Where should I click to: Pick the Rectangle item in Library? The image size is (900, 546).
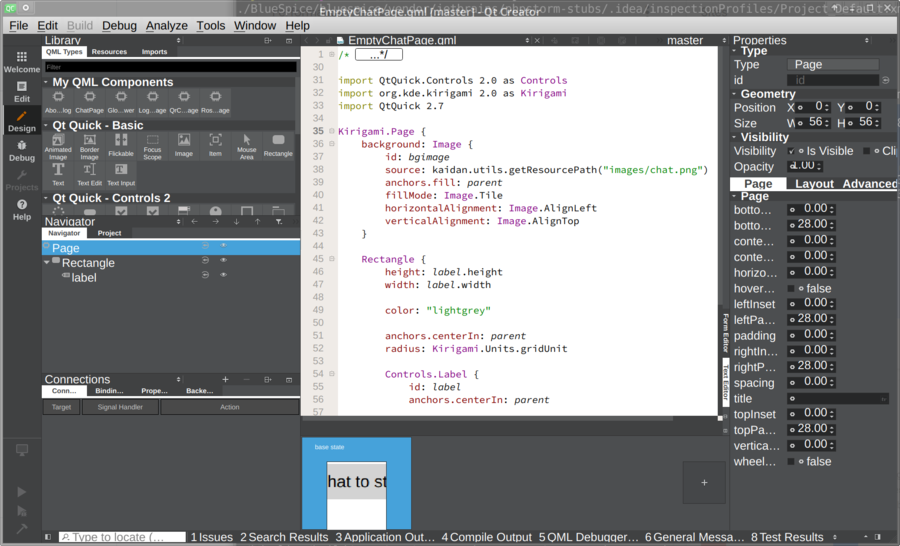pyautogui.click(x=278, y=146)
